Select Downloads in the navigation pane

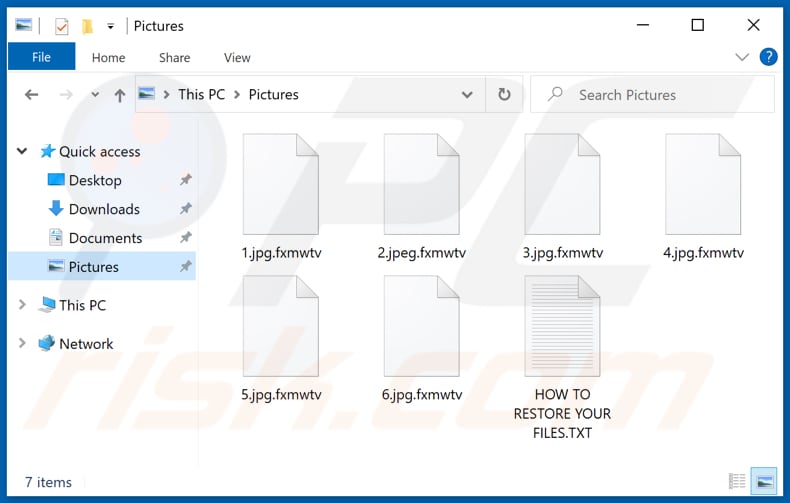click(104, 209)
